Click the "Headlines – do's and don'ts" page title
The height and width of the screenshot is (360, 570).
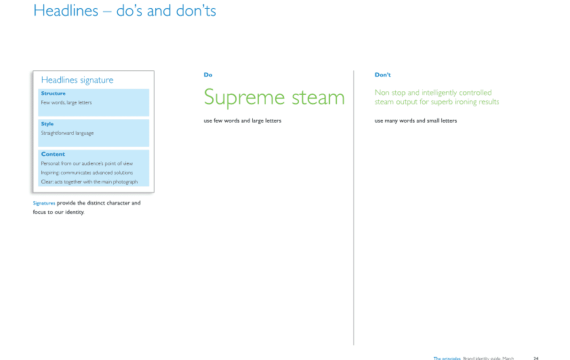point(125,11)
